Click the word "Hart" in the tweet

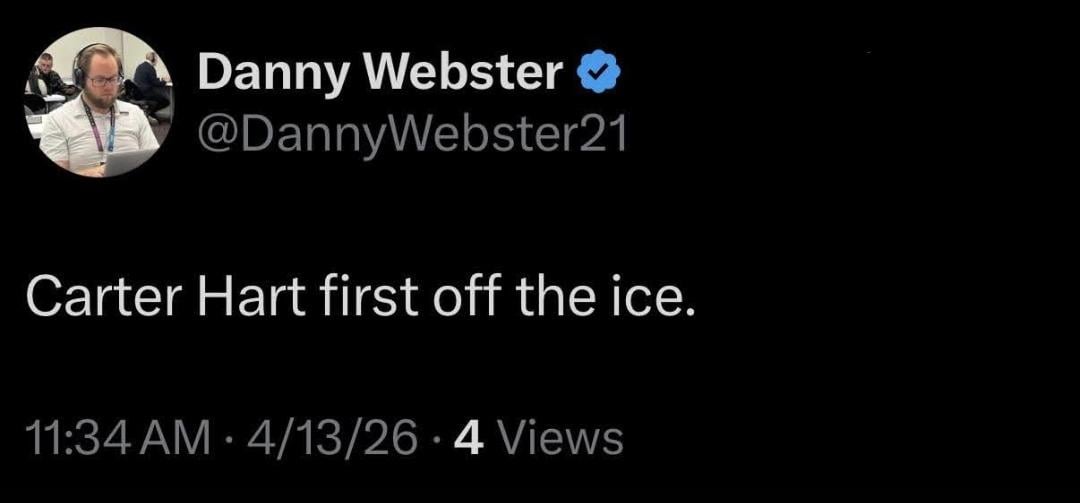tap(231, 299)
